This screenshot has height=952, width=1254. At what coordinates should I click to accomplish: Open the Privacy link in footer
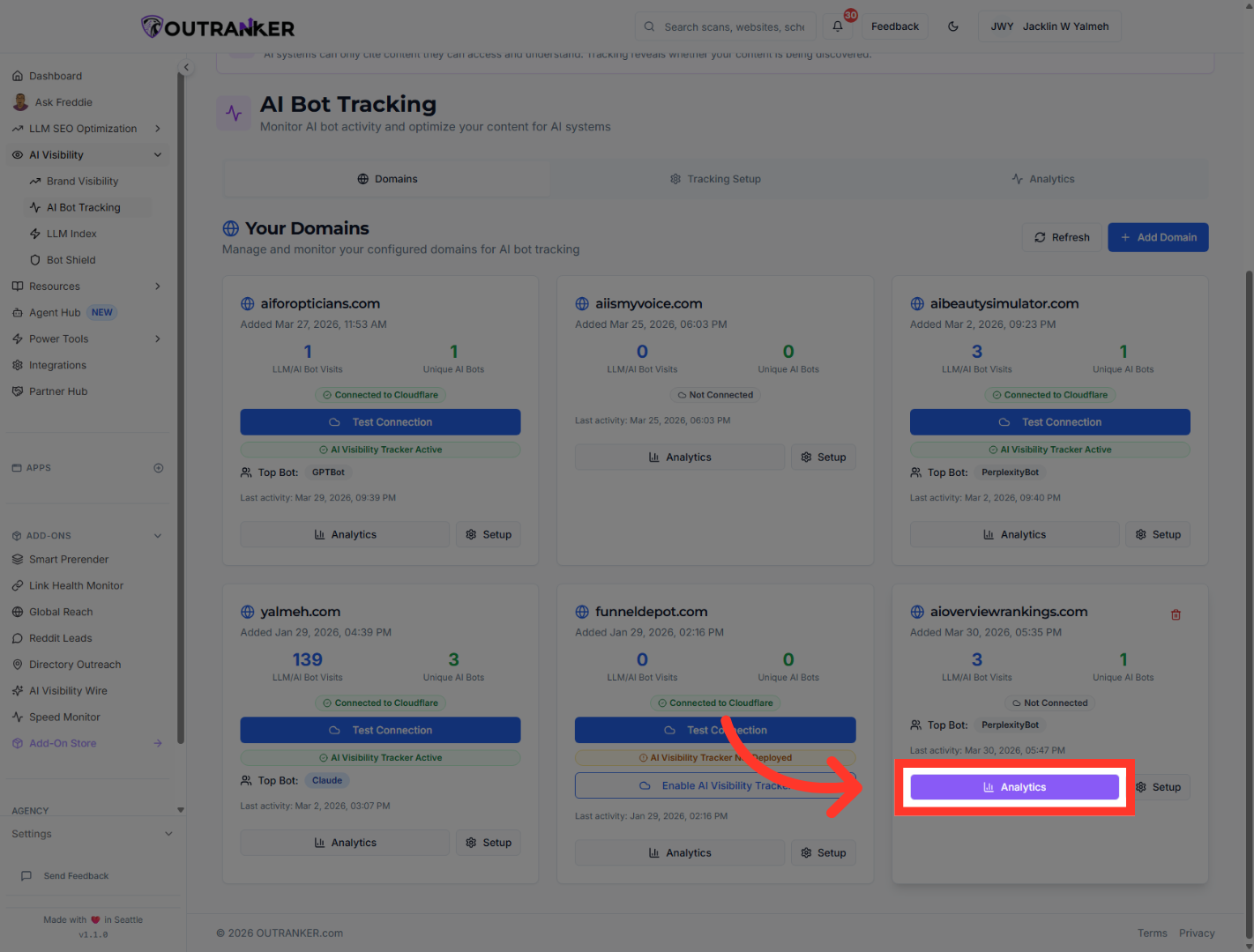(x=1197, y=933)
